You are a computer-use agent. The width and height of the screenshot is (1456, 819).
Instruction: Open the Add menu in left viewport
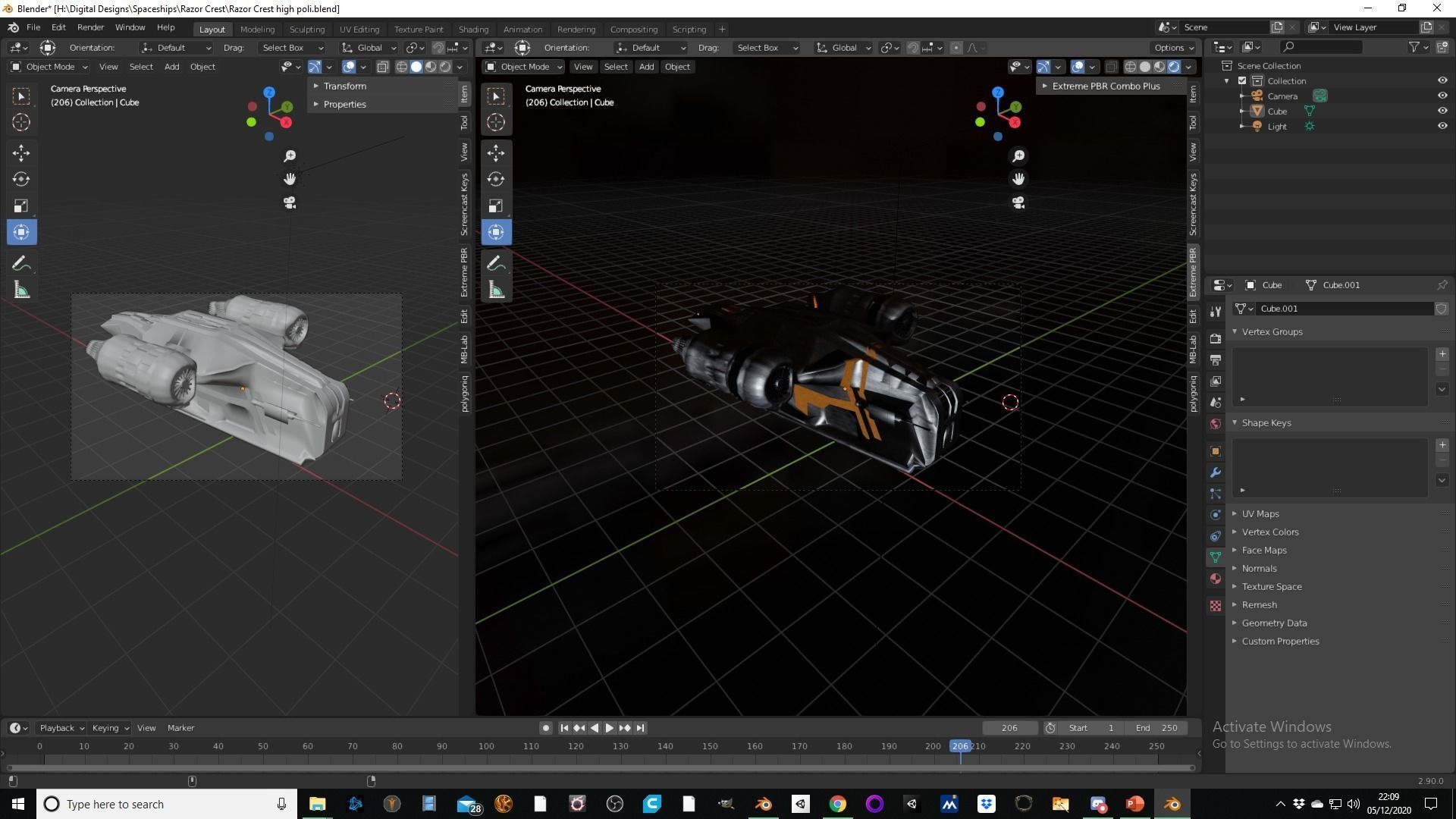172,67
